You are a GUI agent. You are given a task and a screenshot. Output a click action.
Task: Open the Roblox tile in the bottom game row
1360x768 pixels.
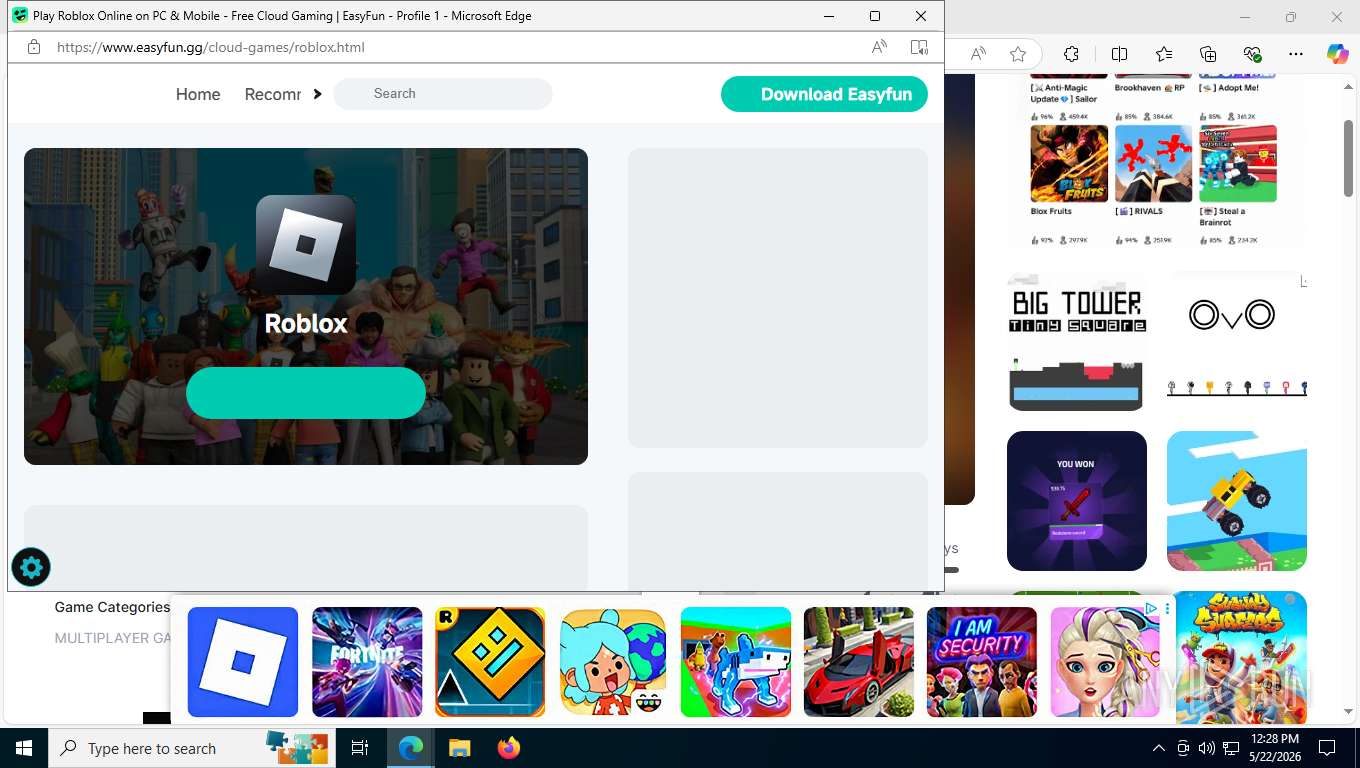coord(243,662)
